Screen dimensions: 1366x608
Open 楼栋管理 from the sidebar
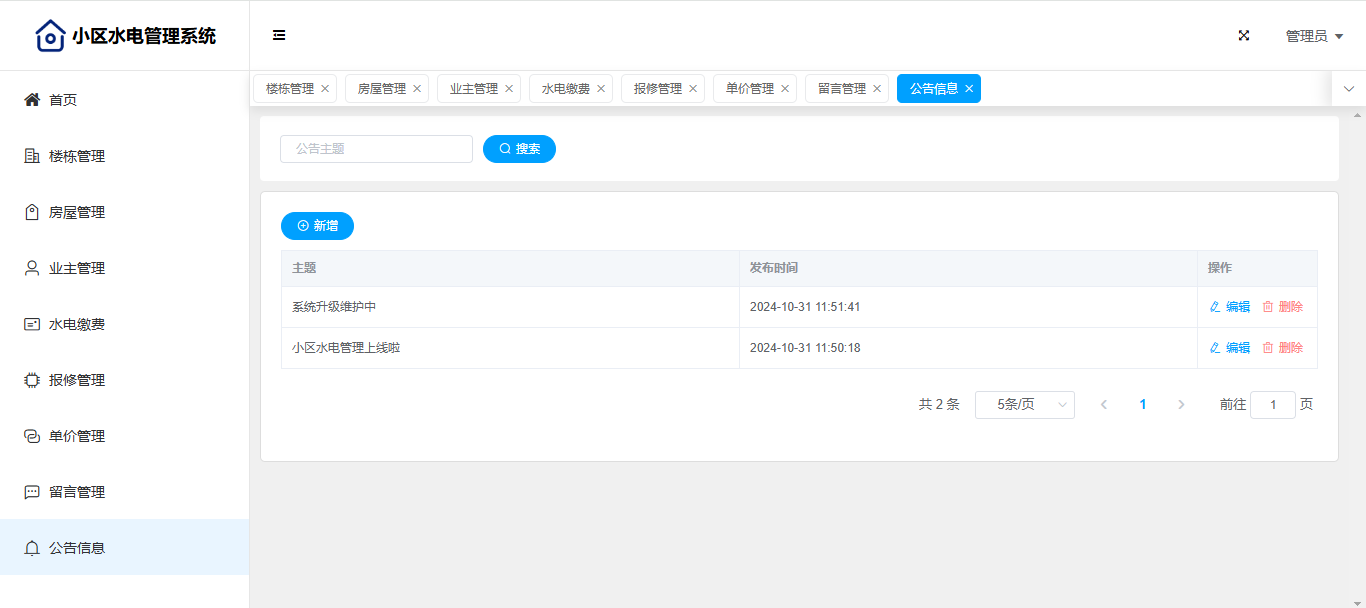point(76,156)
